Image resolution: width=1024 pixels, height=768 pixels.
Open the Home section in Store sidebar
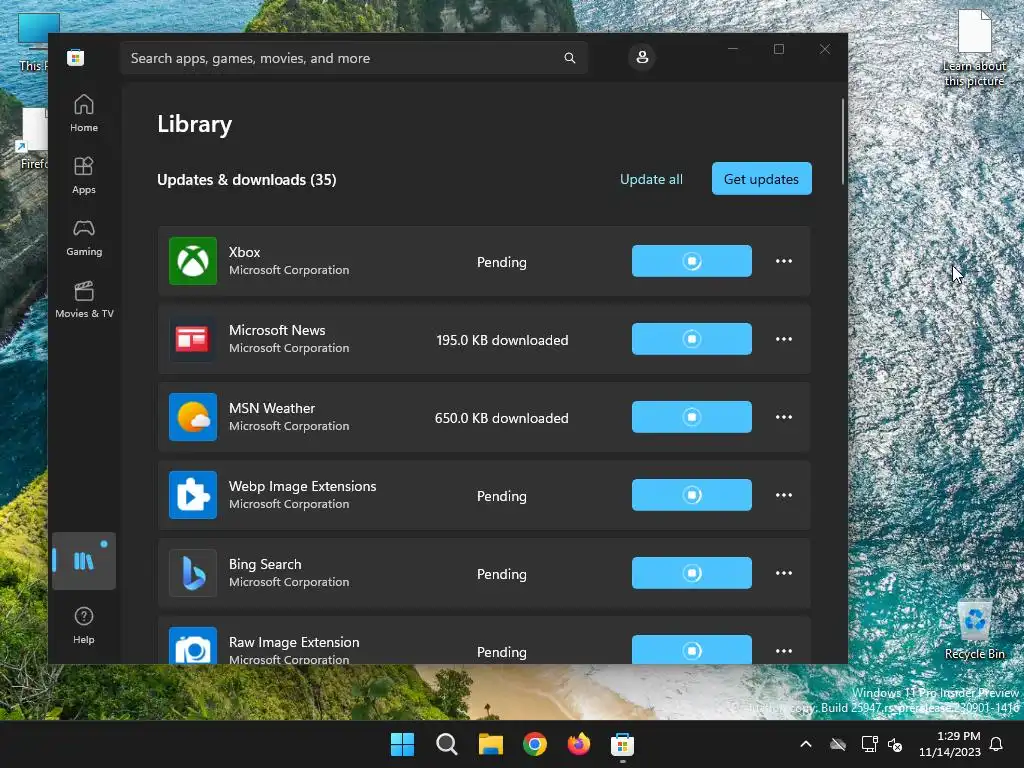coord(84,113)
